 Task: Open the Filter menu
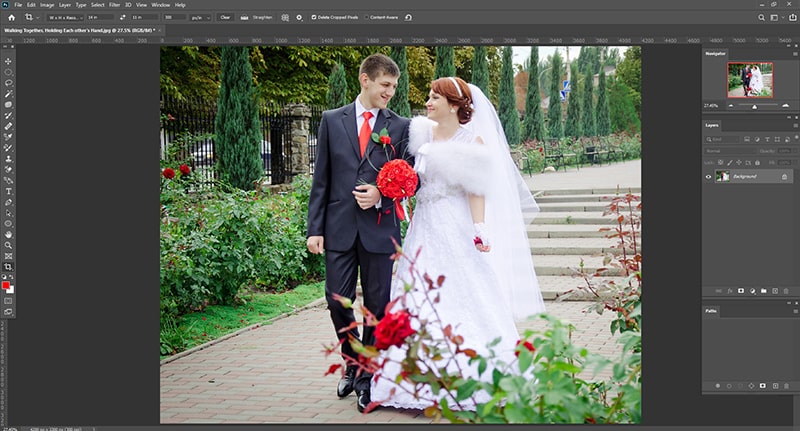[x=114, y=5]
